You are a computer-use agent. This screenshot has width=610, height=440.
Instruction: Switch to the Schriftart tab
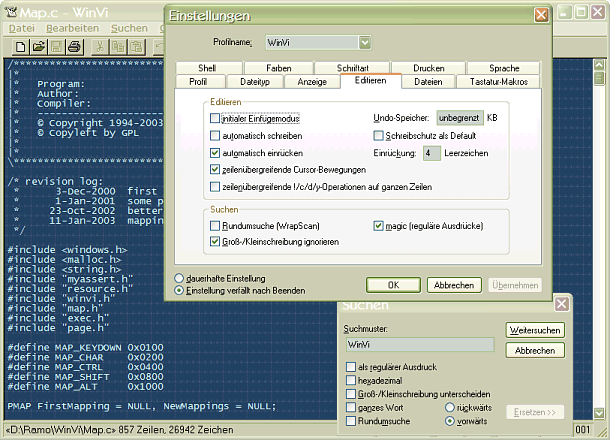pos(352,68)
